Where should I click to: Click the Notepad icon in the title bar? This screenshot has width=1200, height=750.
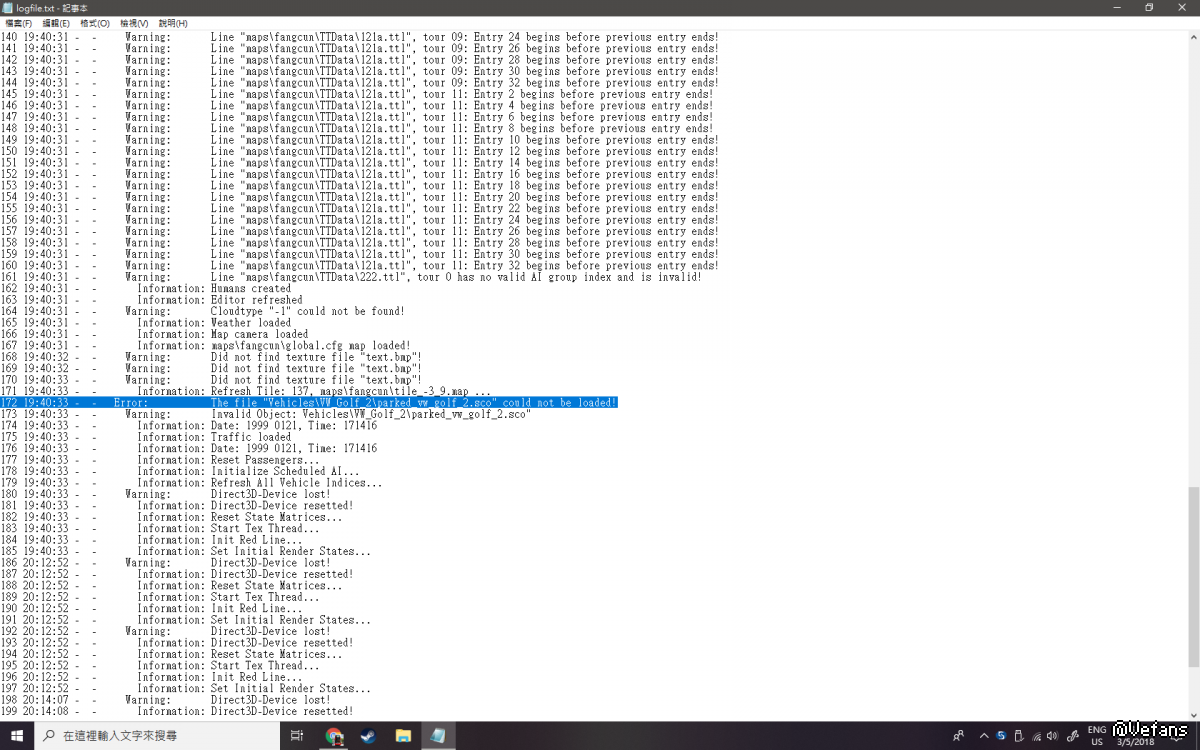pos(8,7)
